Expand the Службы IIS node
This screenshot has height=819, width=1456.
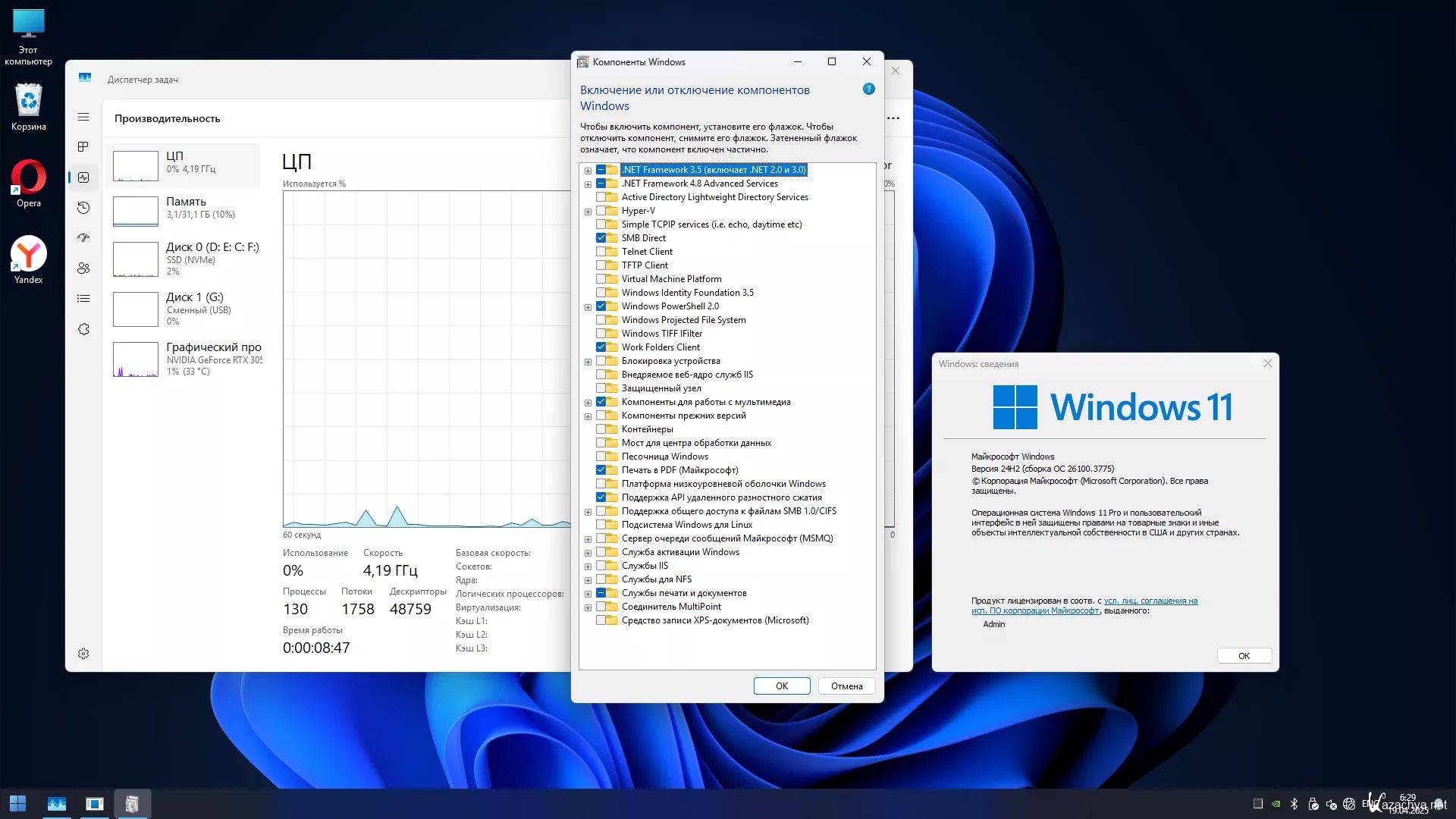click(588, 566)
